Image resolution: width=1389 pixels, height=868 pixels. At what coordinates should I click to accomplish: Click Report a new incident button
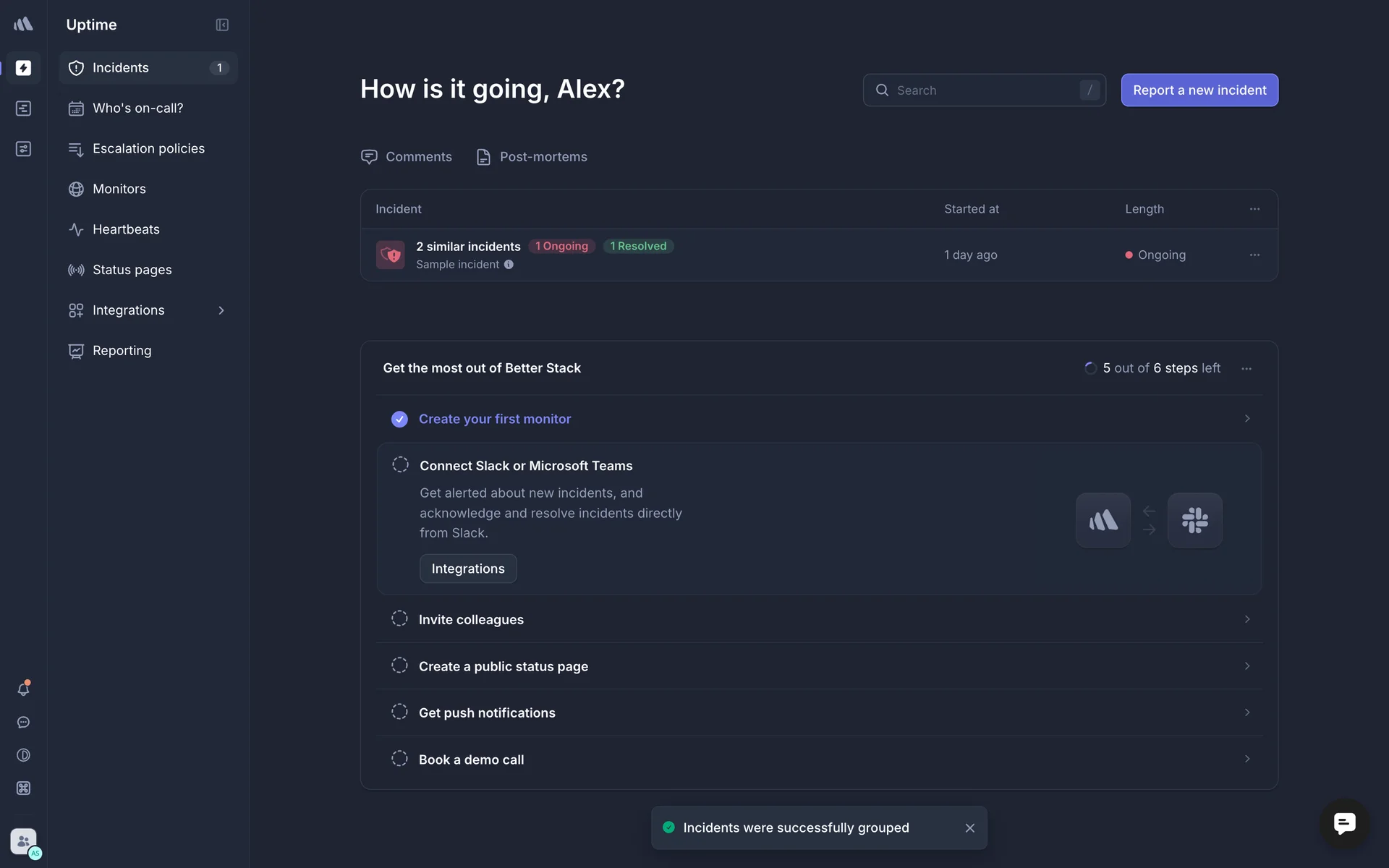coord(1199,90)
